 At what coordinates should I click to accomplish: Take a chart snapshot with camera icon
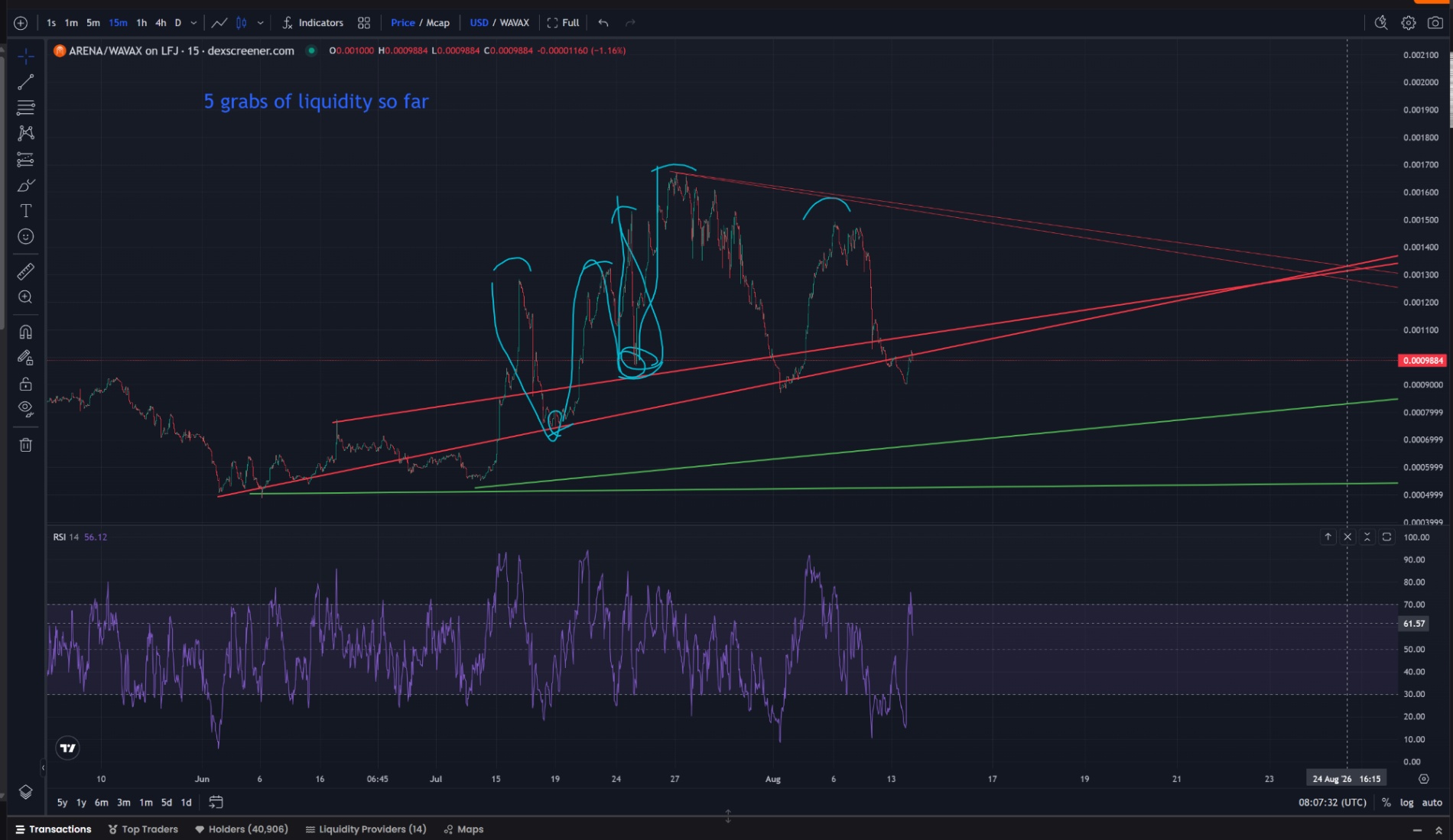pos(1435,23)
